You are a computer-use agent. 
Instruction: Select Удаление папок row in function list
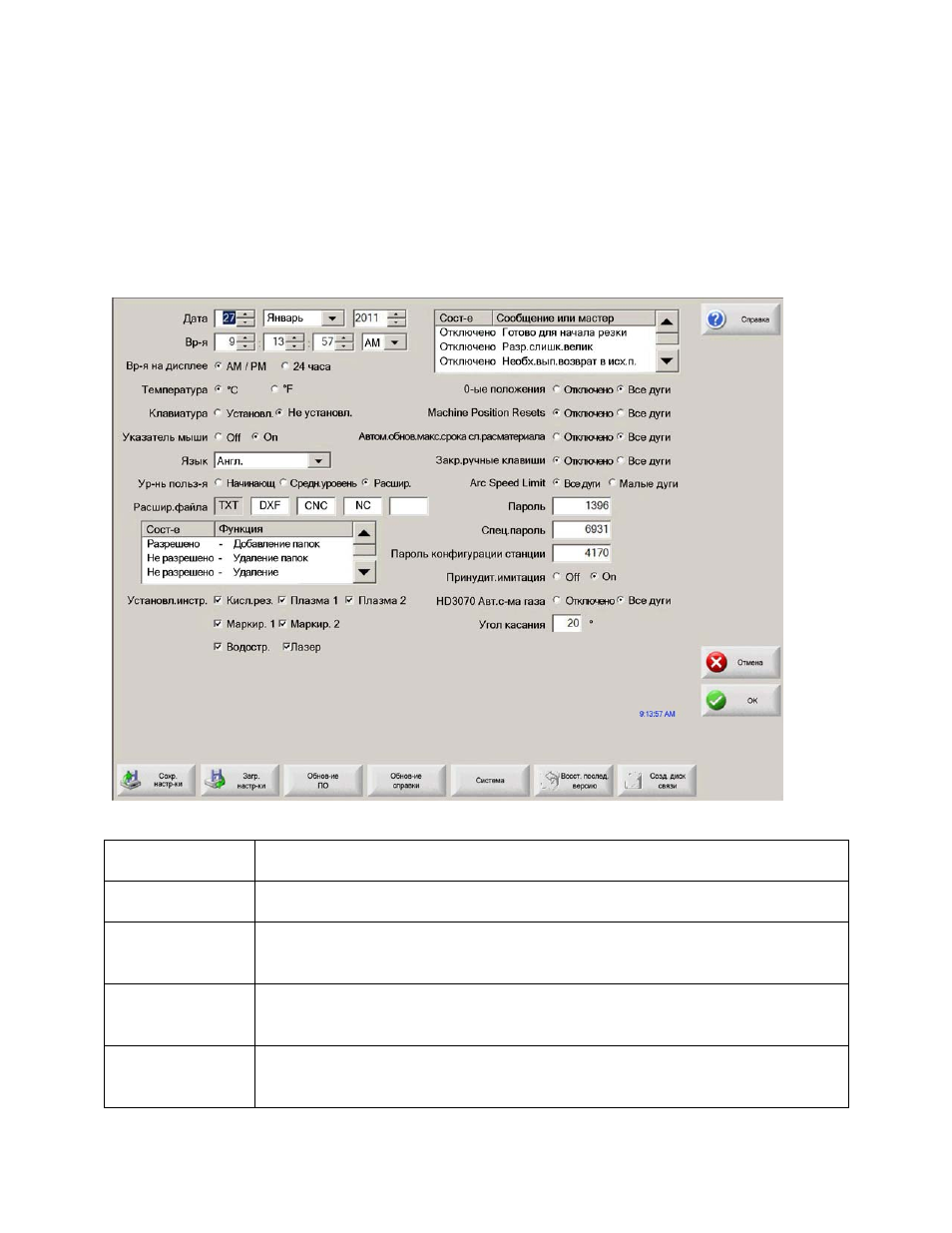(x=247, y=558)
